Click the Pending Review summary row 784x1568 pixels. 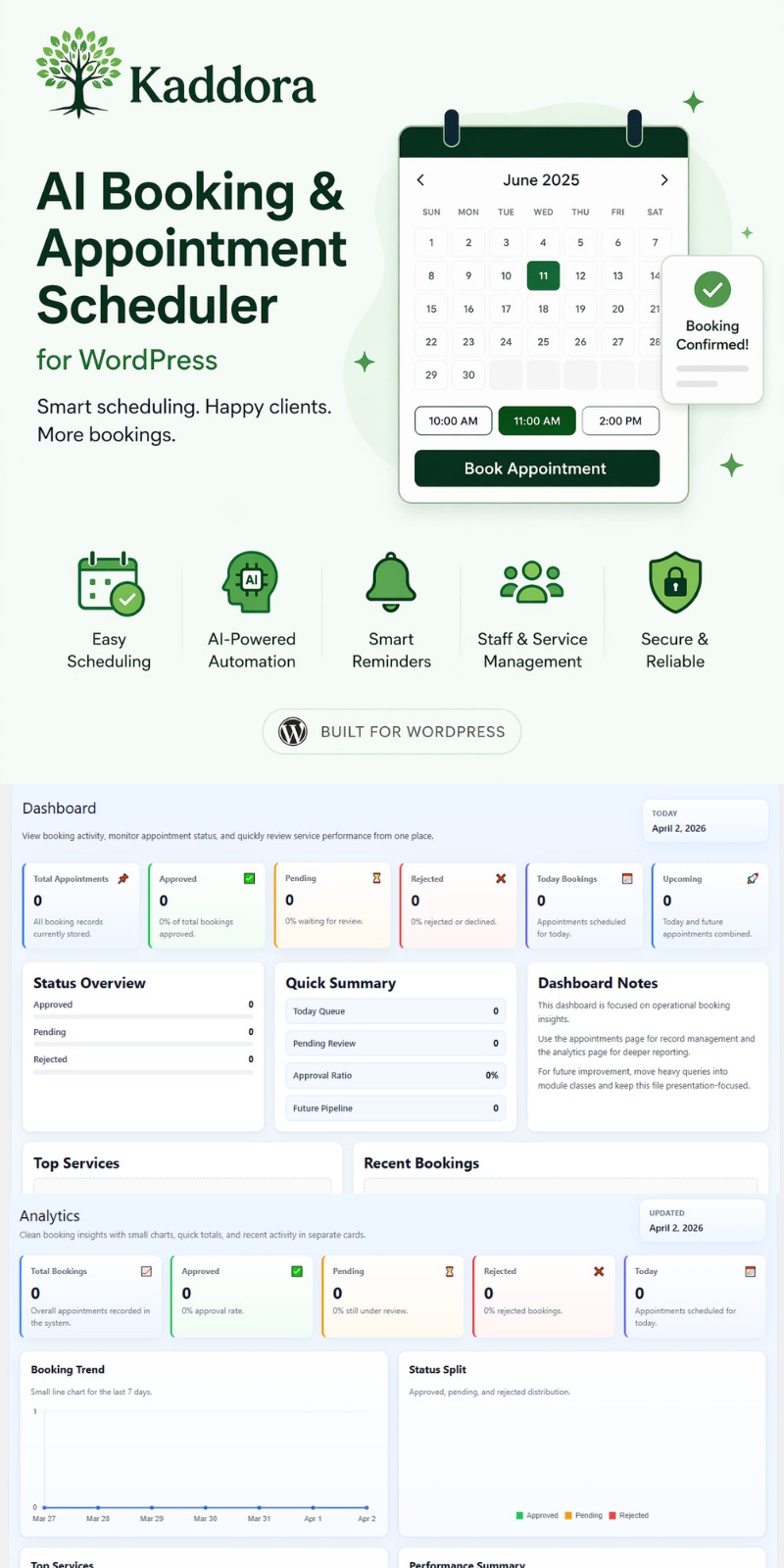click(396, 1044)
